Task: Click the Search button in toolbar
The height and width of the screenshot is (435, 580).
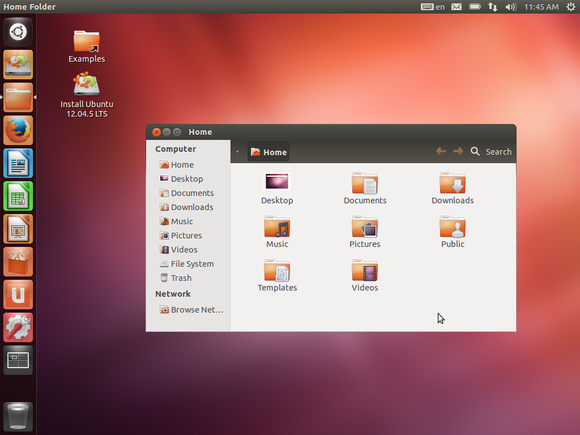Action: tap(491, 152)
